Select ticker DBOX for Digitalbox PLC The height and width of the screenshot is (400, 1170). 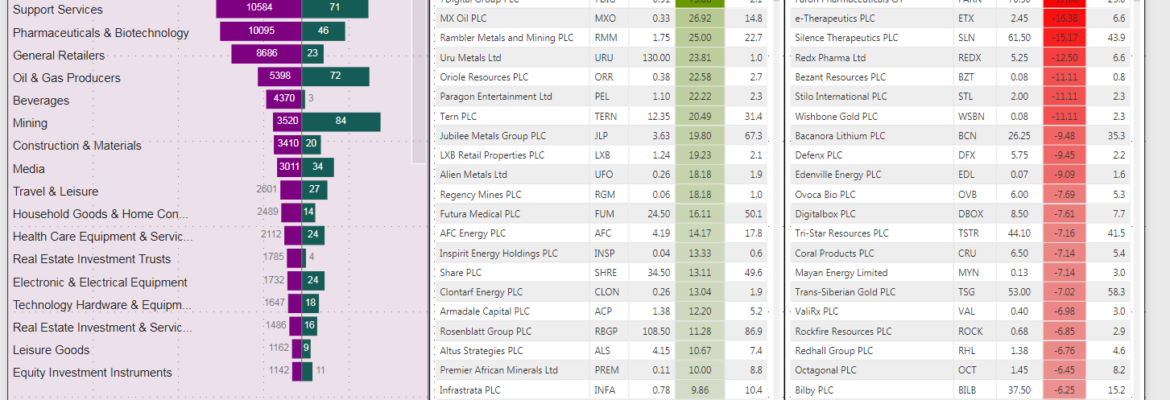click(970, 214)
